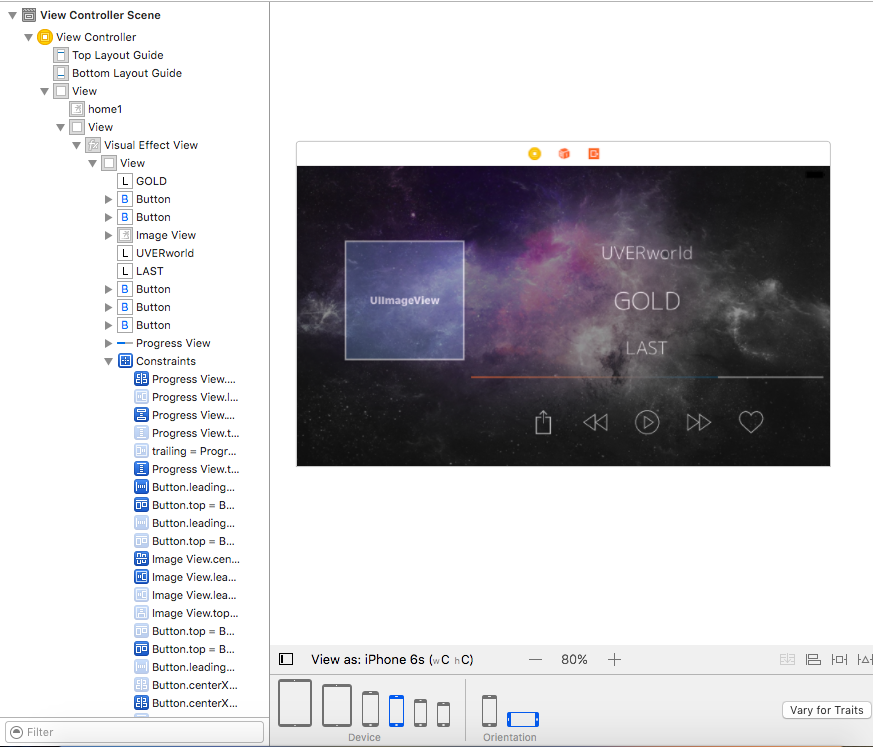Screen dimensions: 873x747
Task: Select the Exit icon in scene dock
Action: click(594, 154)
